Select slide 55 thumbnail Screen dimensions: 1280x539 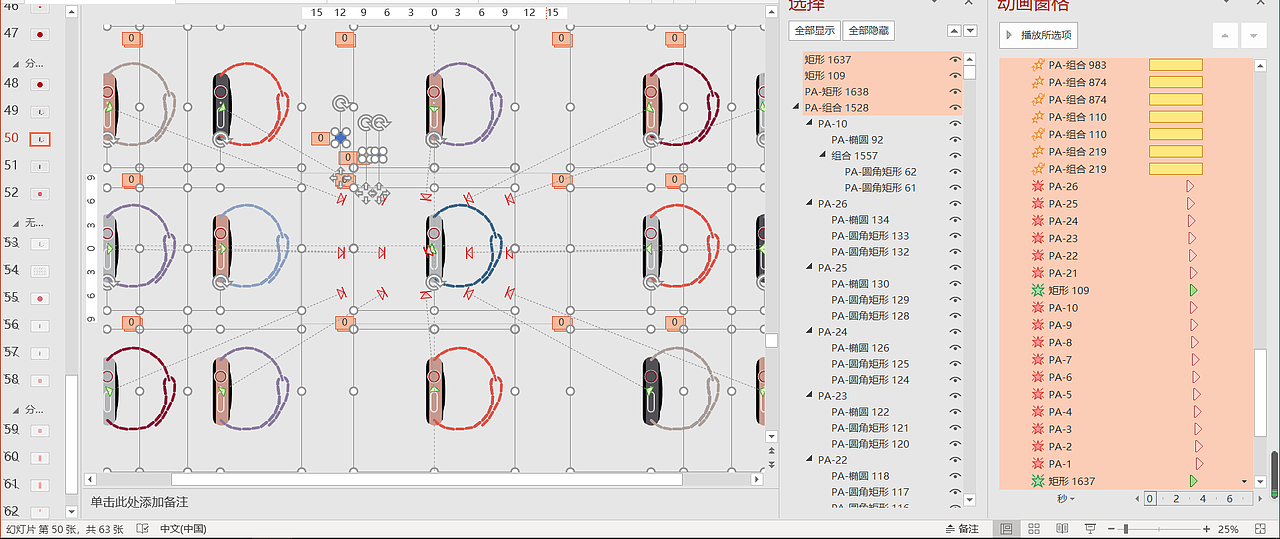point(40,298)
